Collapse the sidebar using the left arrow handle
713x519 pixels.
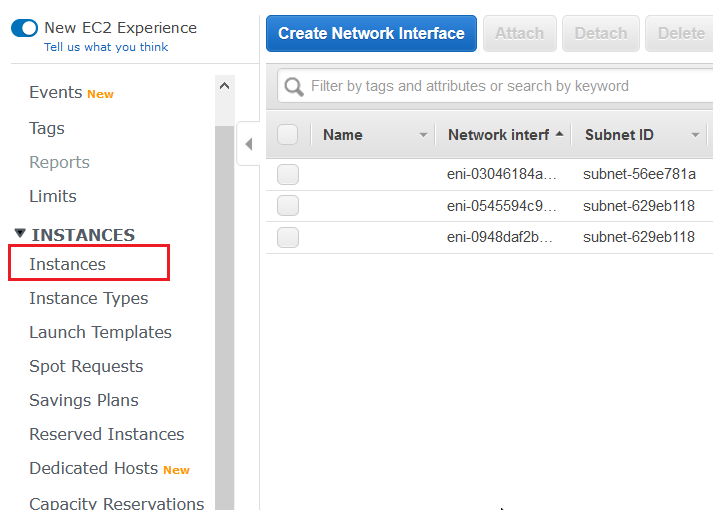click(248, 144)
